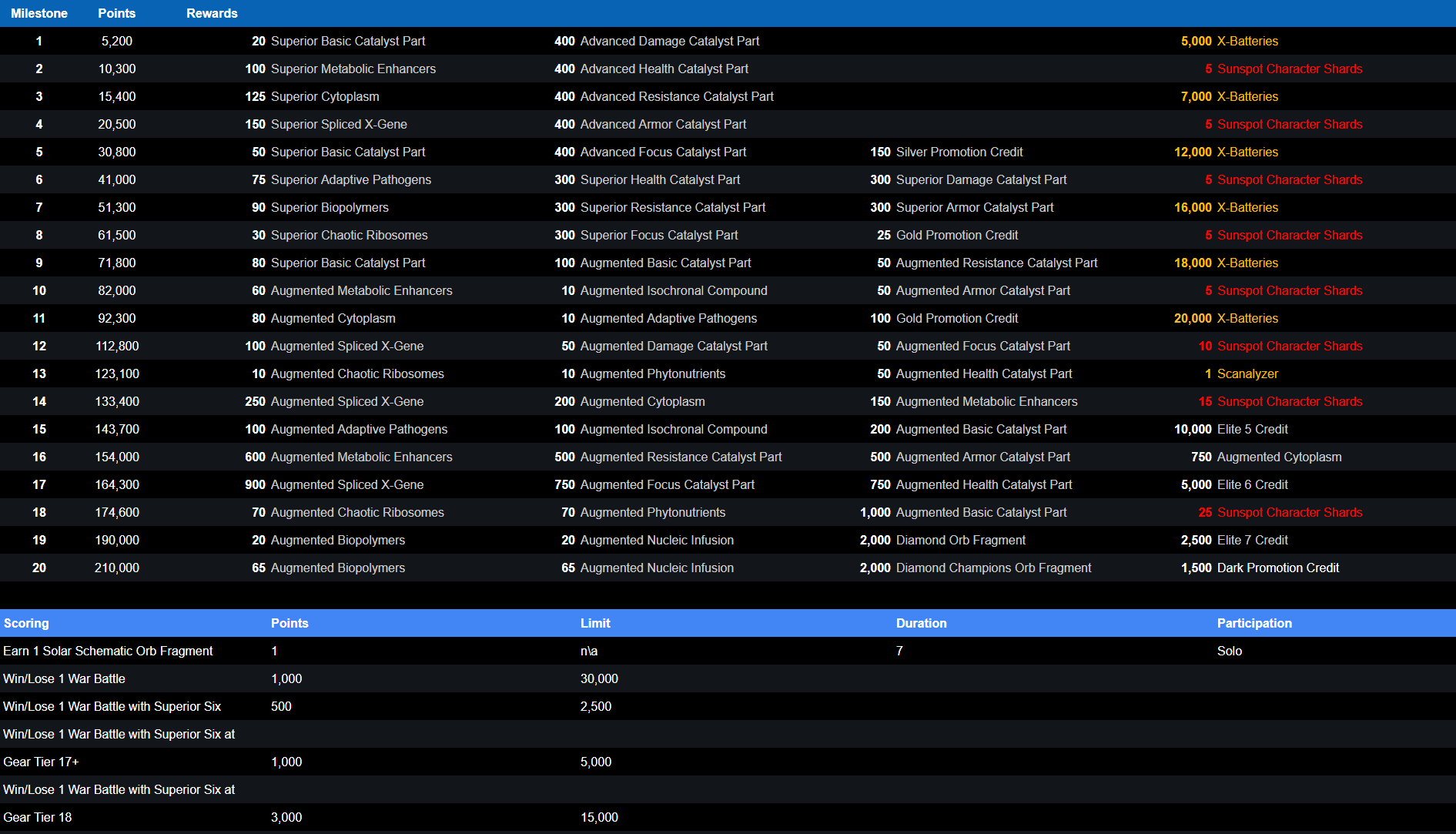Click the Participation column header

(x=1254, y=623)
